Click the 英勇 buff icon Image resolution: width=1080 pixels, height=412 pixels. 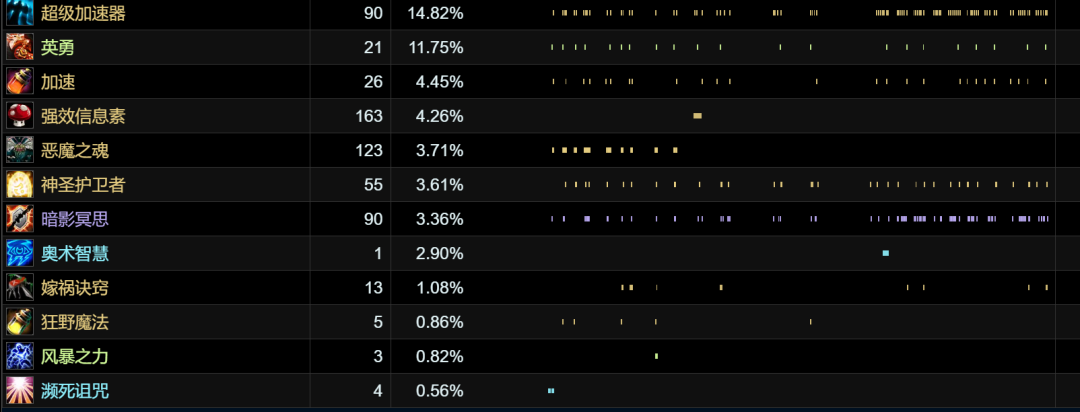[20, 47]
